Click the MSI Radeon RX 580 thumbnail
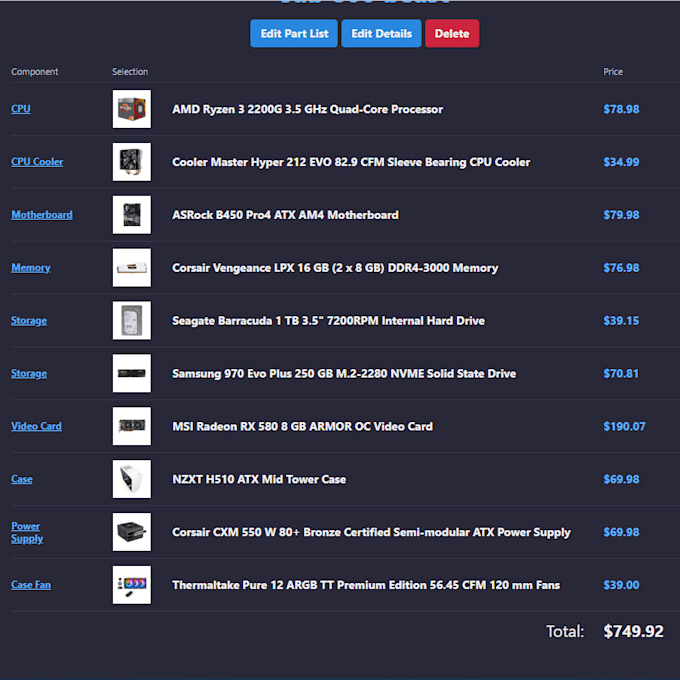The height and width of the screenshot is (680, 680). 132,426
